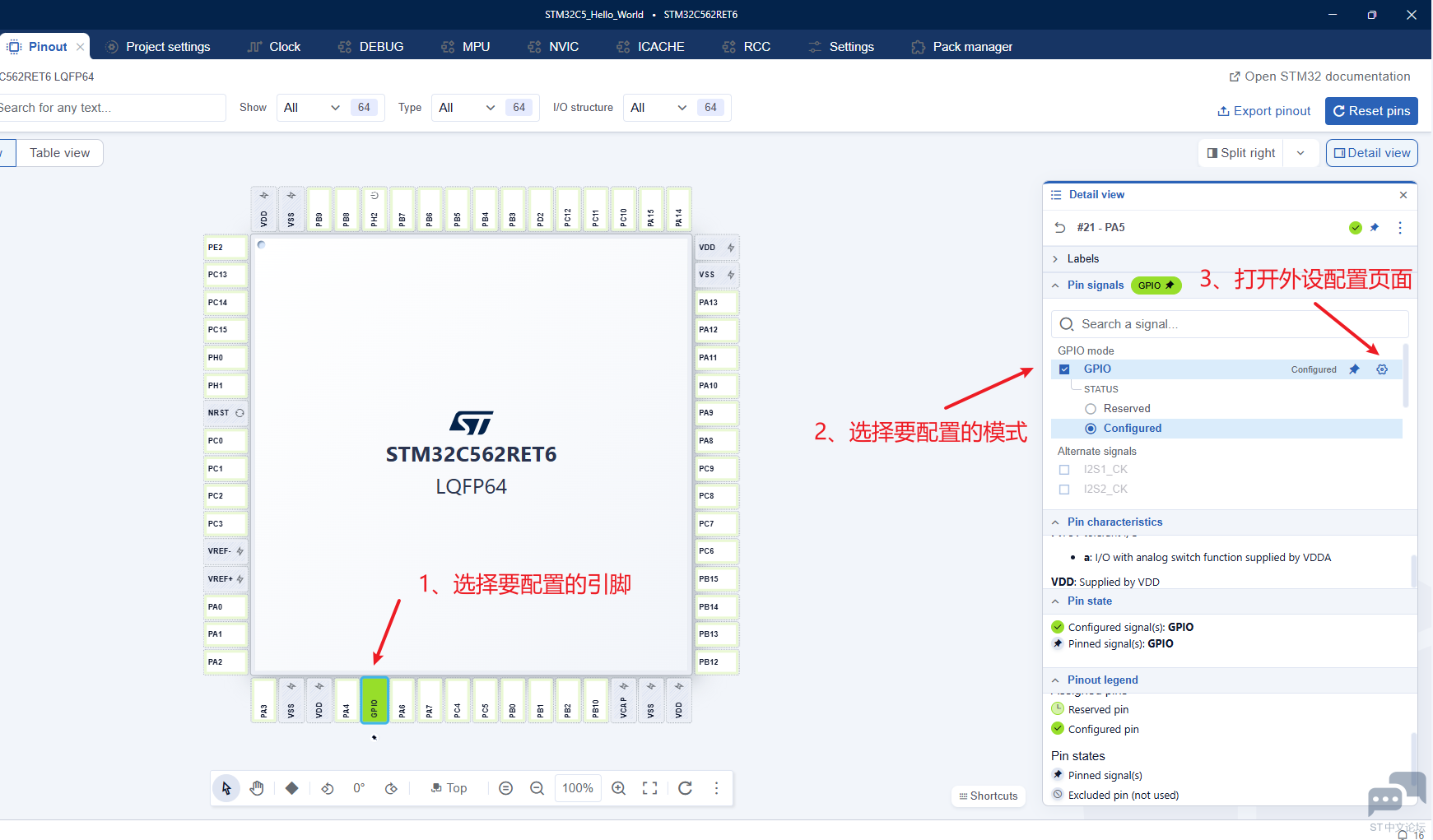Screen dimensions: 1433x840
Task: Open peripheral configuration gear for GPIO
Action: 1382,369
